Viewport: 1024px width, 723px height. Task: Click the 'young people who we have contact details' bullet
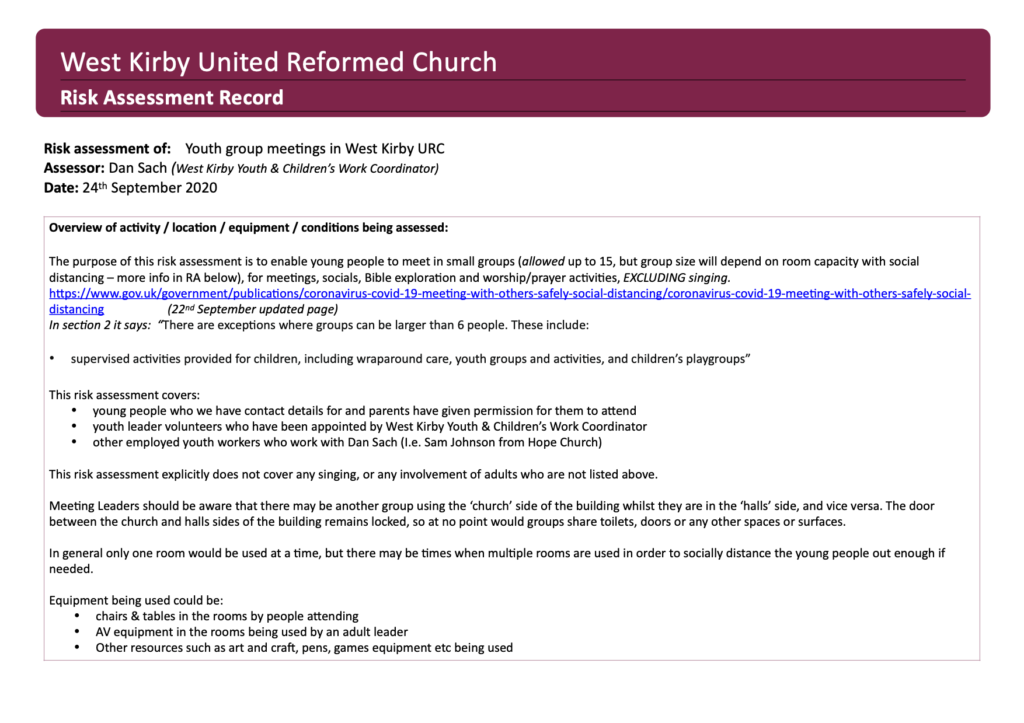click(x=364, y=411)
